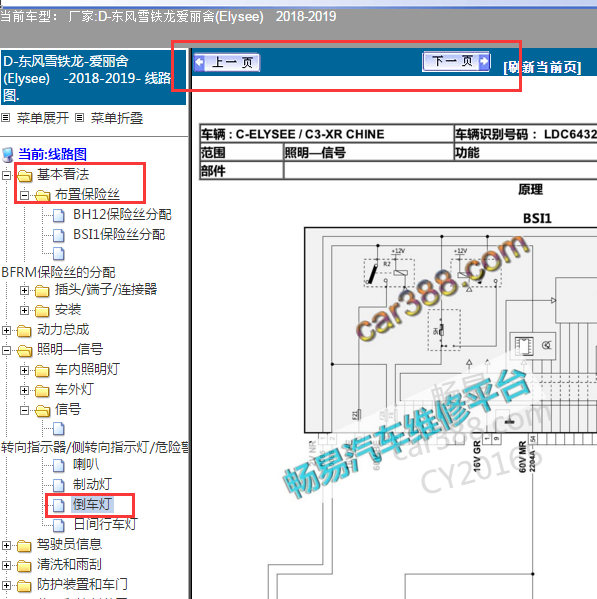
Task: Click the folder icon beside 基本看法
Action: pos(24,176)
